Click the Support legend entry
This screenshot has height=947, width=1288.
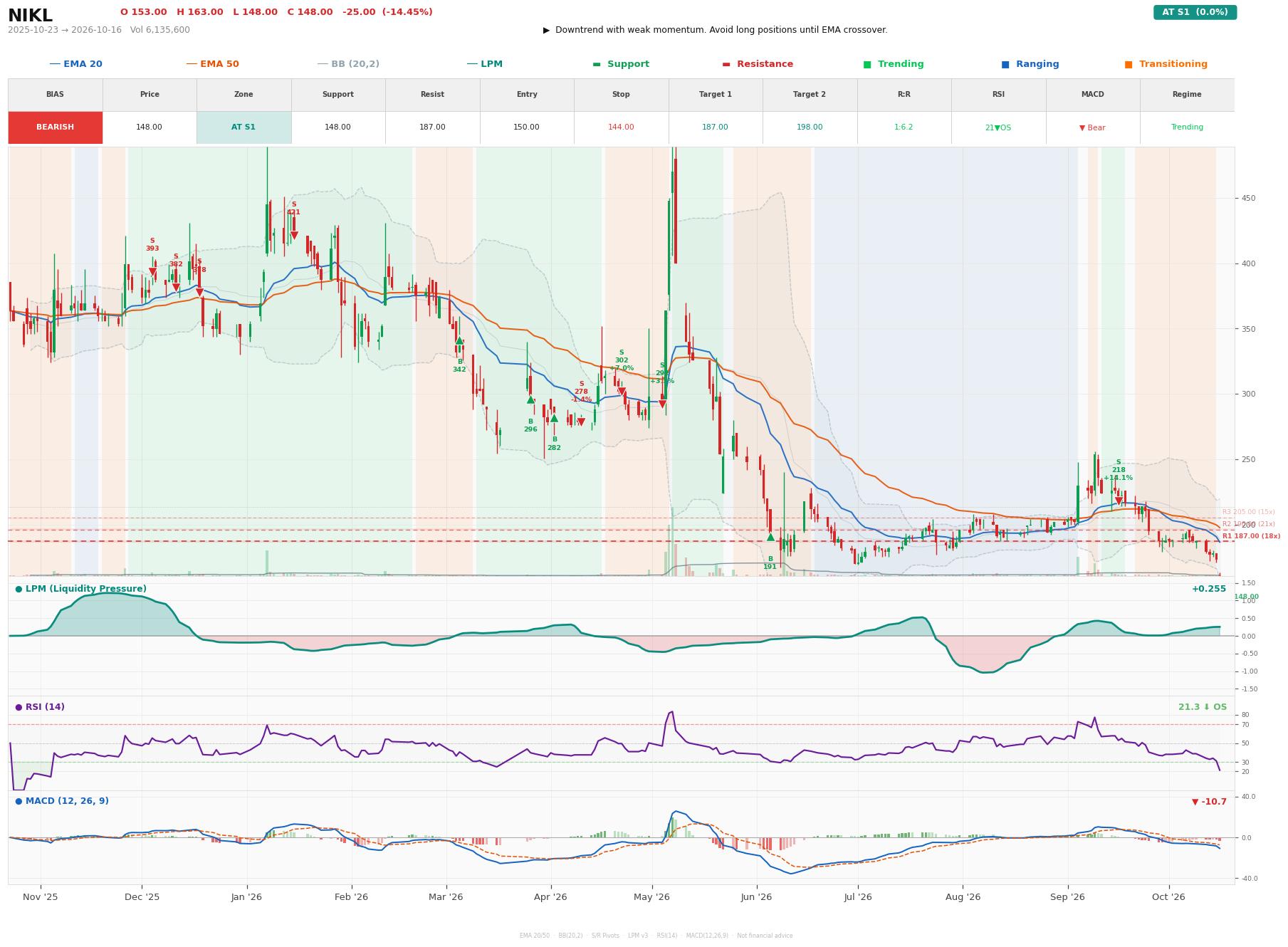click(x=621, y=64)
